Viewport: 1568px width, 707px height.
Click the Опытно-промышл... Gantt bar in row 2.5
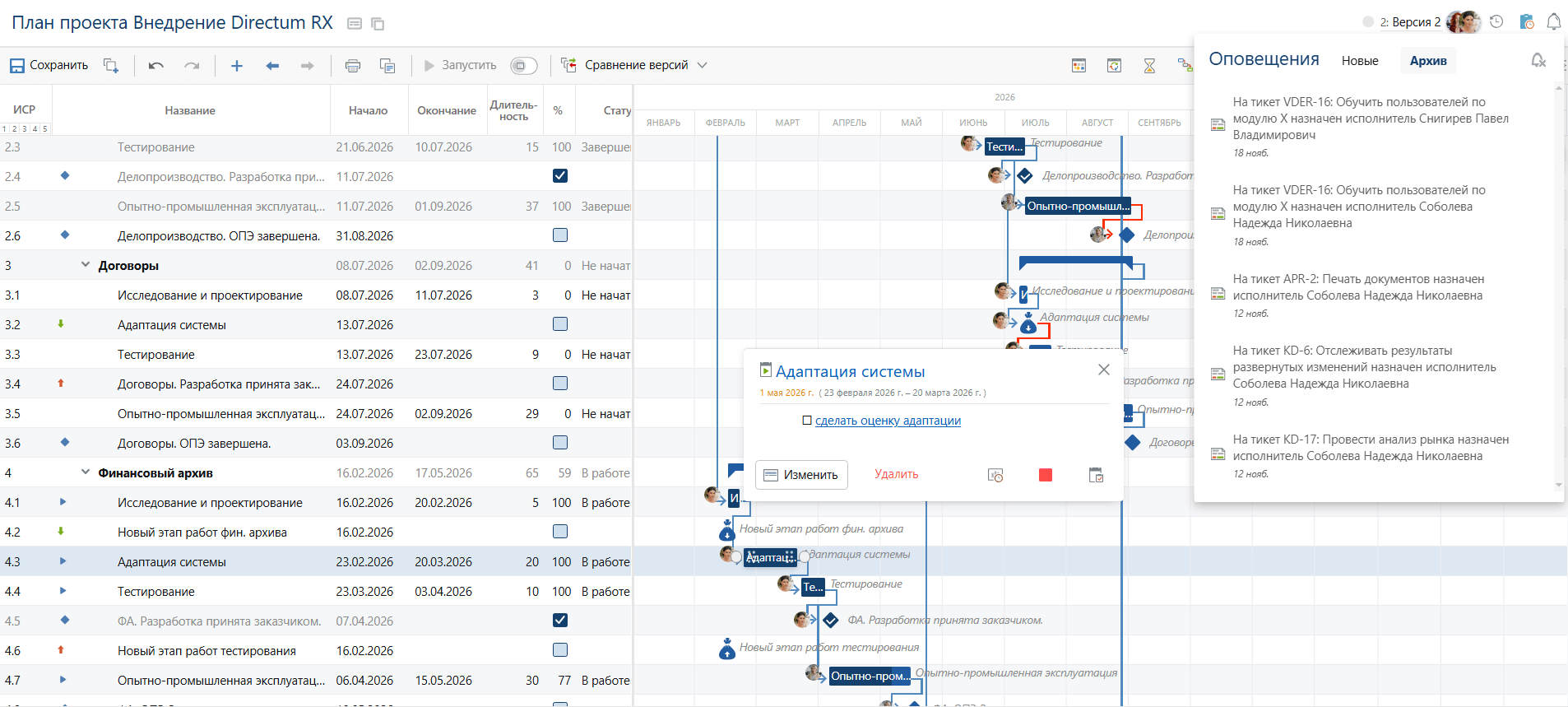point(1077,206)
